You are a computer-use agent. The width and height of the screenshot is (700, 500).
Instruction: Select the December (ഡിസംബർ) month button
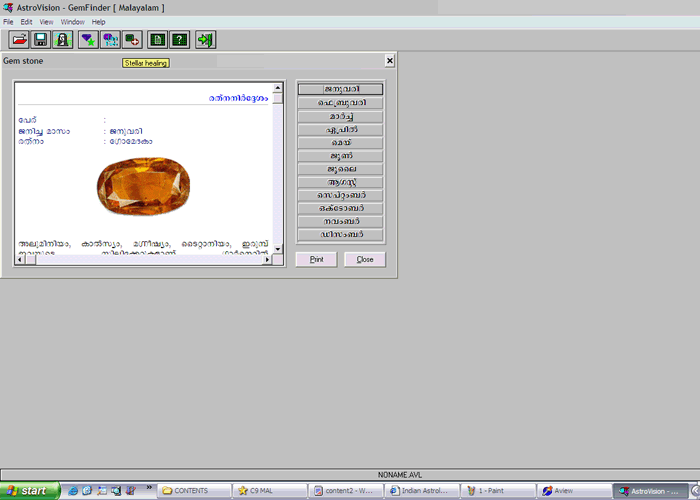click(x=340, y=234)
